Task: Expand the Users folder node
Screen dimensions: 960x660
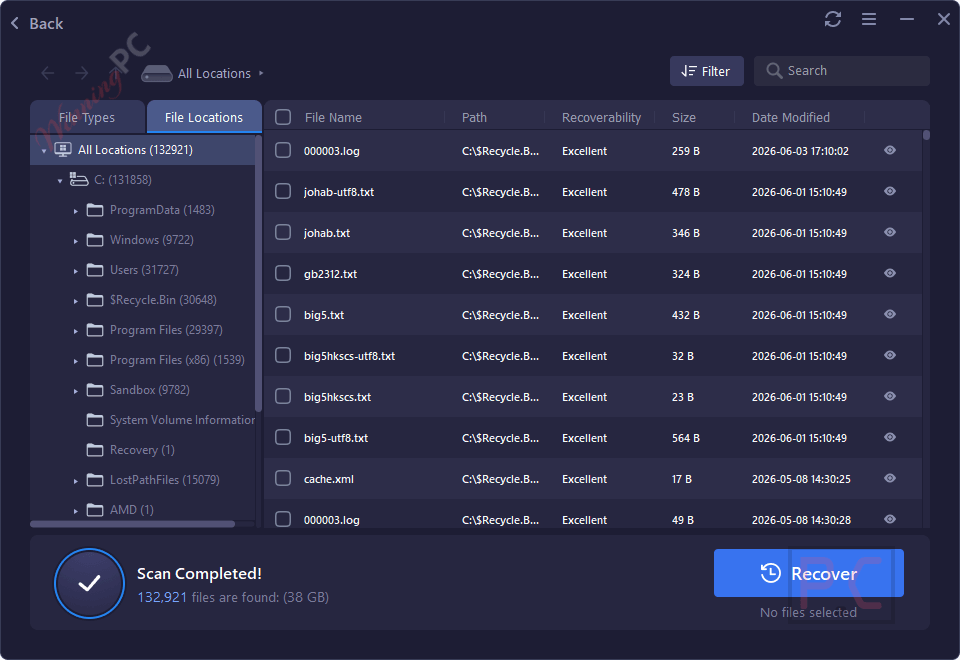Action: tap(75, 271)
